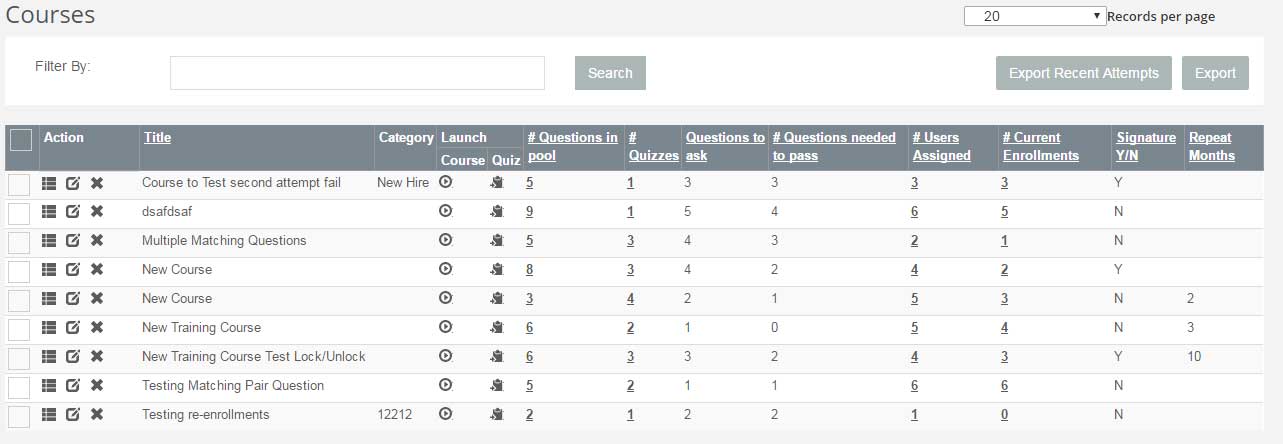The height and width of the screenshot is (444, 1283).
Task: Open quizzes count 4 for New Course
Action: pyautogui.click(x=631, y=299)
